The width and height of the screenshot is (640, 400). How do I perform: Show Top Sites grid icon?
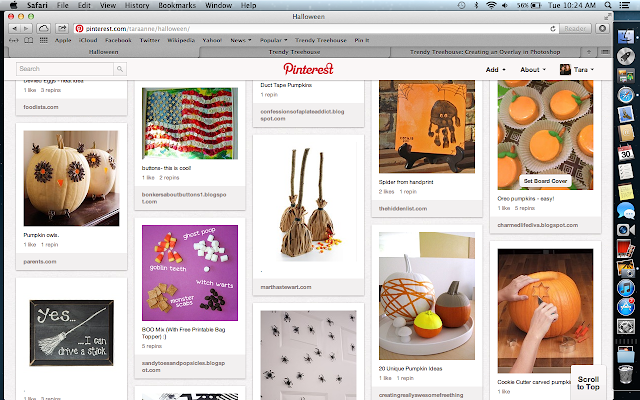[43, 40]
